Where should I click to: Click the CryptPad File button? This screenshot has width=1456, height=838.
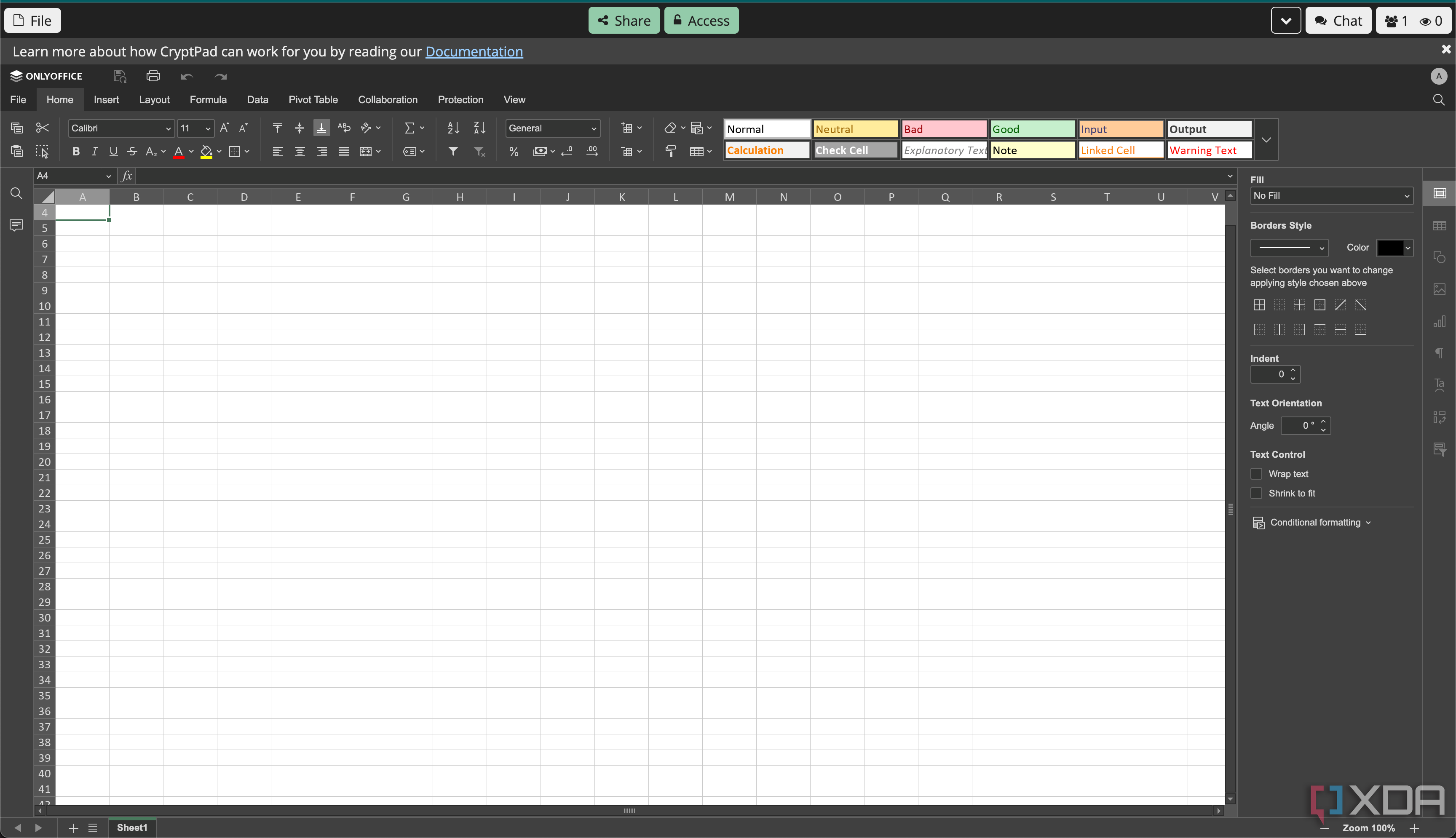tap(32, 21)
